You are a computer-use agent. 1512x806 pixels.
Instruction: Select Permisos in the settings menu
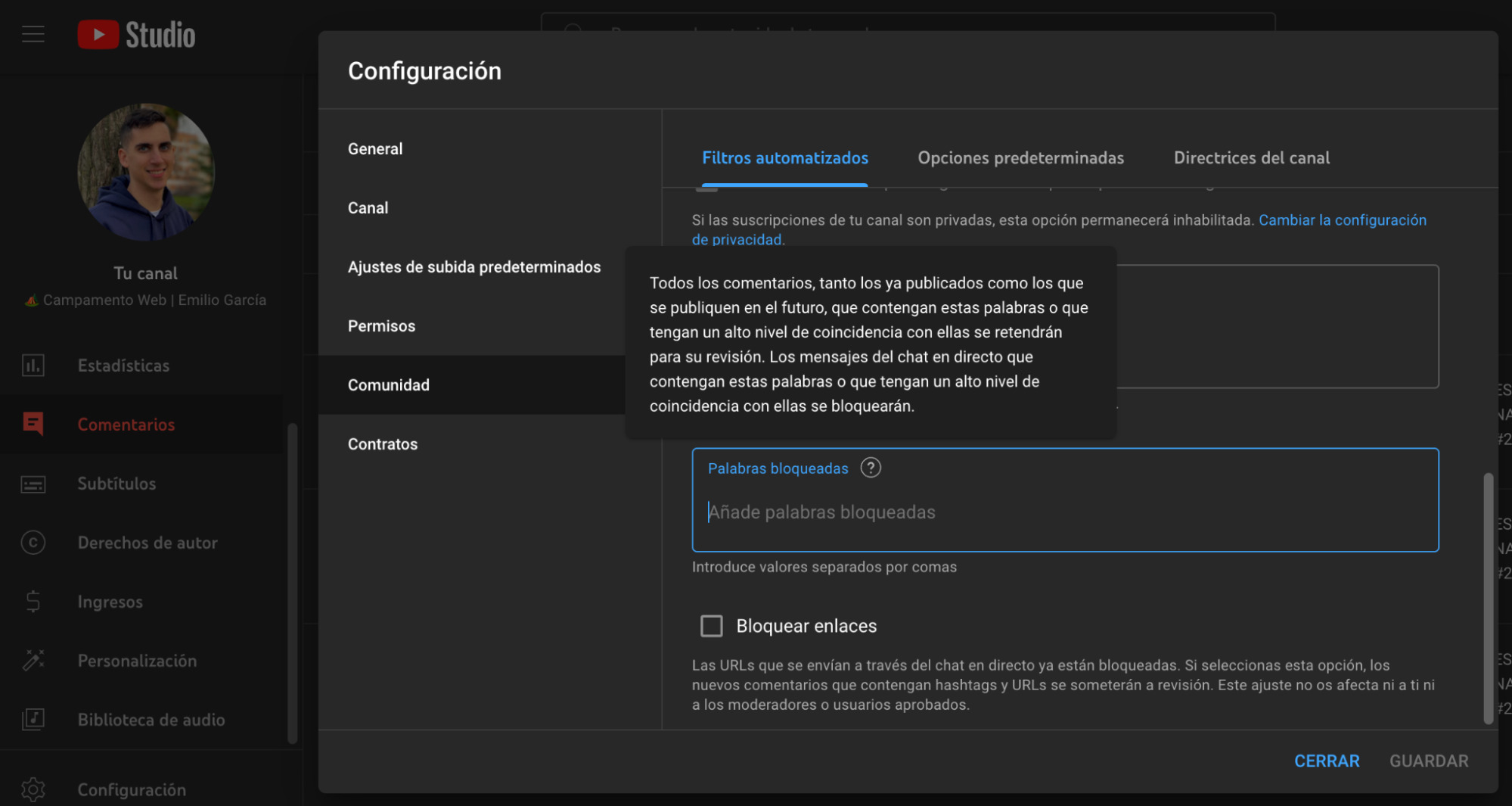click(x=381, y=325)
